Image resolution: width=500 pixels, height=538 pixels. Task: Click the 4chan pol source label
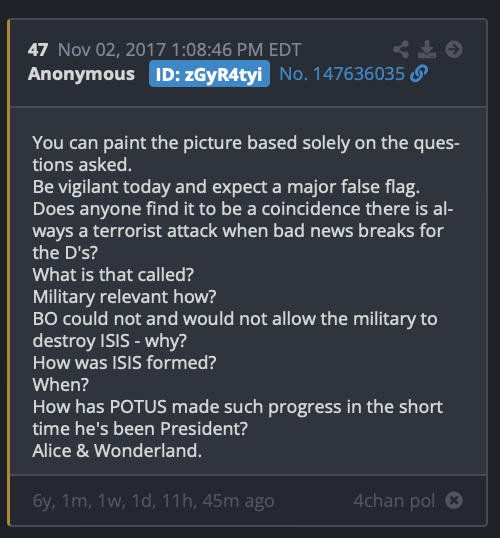point(394,501)
